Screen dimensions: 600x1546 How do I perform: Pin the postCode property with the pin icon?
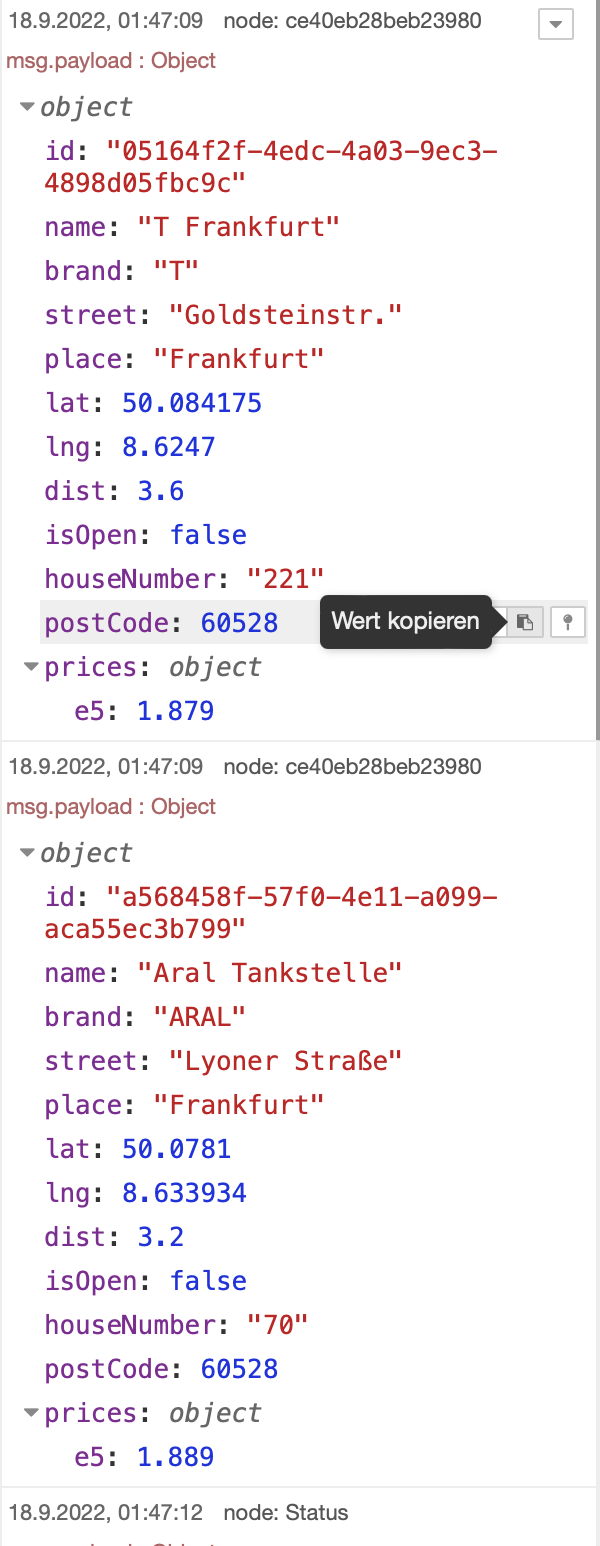[x=568, y=622]
